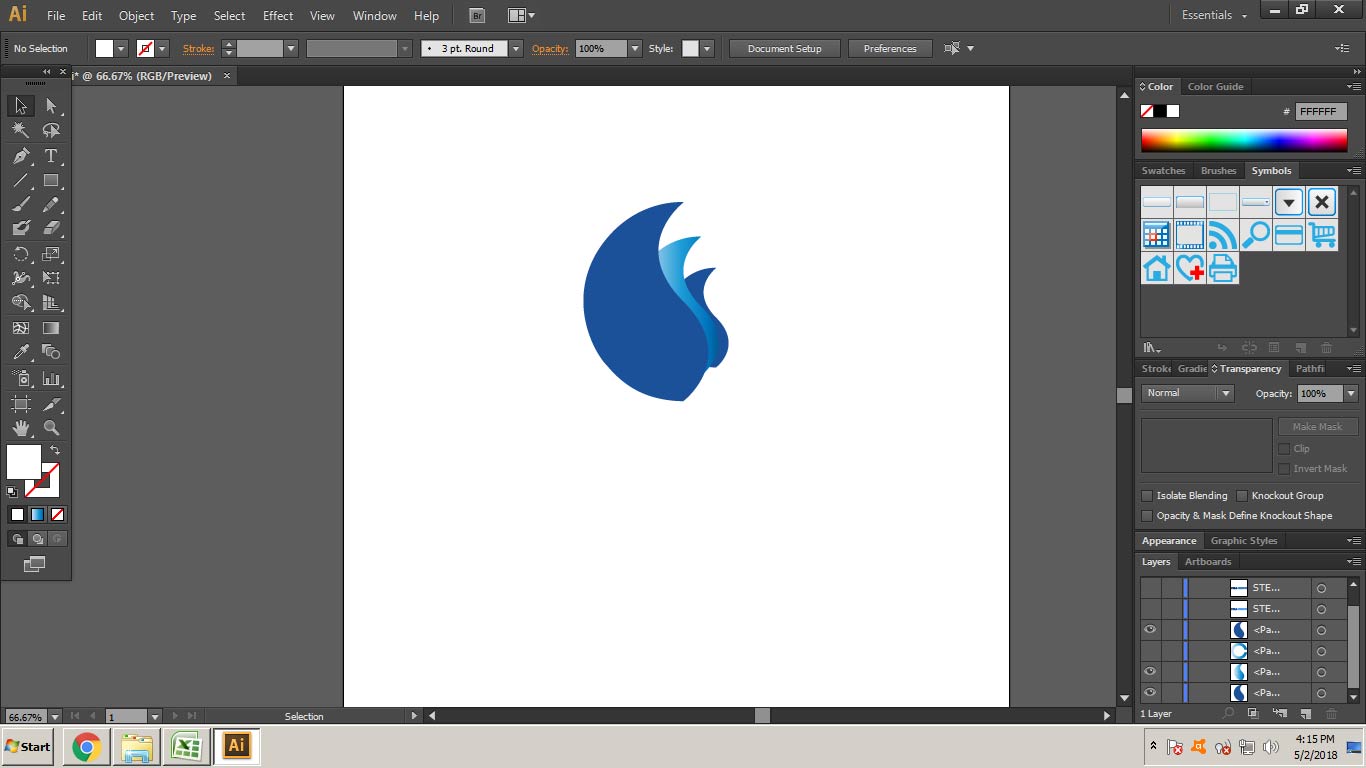Open the Transparency panel opacity dropdown
Image resolution: width=1366 pixels, height=768 pixels.
point(1351,394)
